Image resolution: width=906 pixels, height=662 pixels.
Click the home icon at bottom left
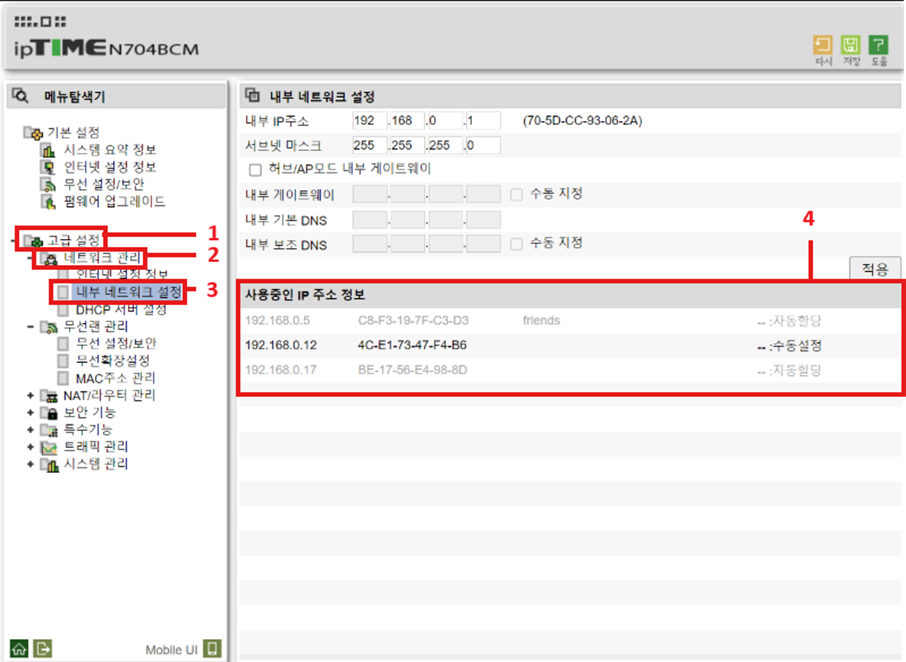pos(21,647)
